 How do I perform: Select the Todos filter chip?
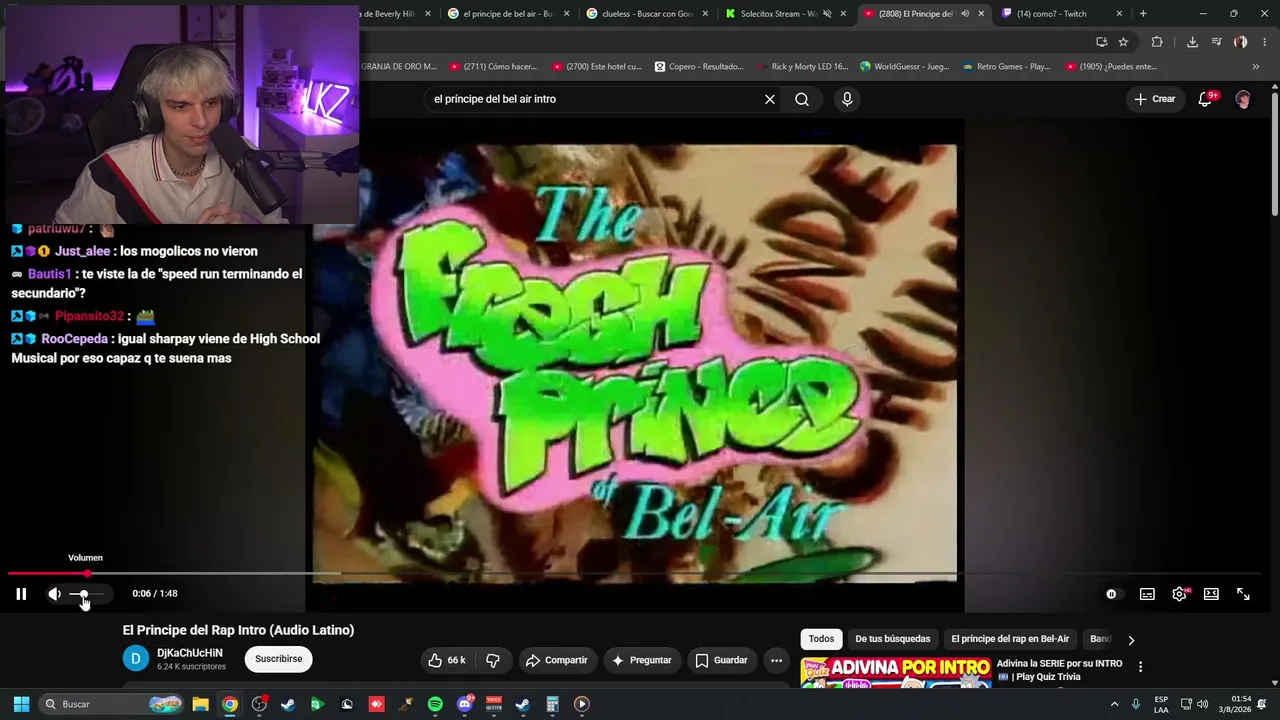pyautogui.click(x=821, y=639)
